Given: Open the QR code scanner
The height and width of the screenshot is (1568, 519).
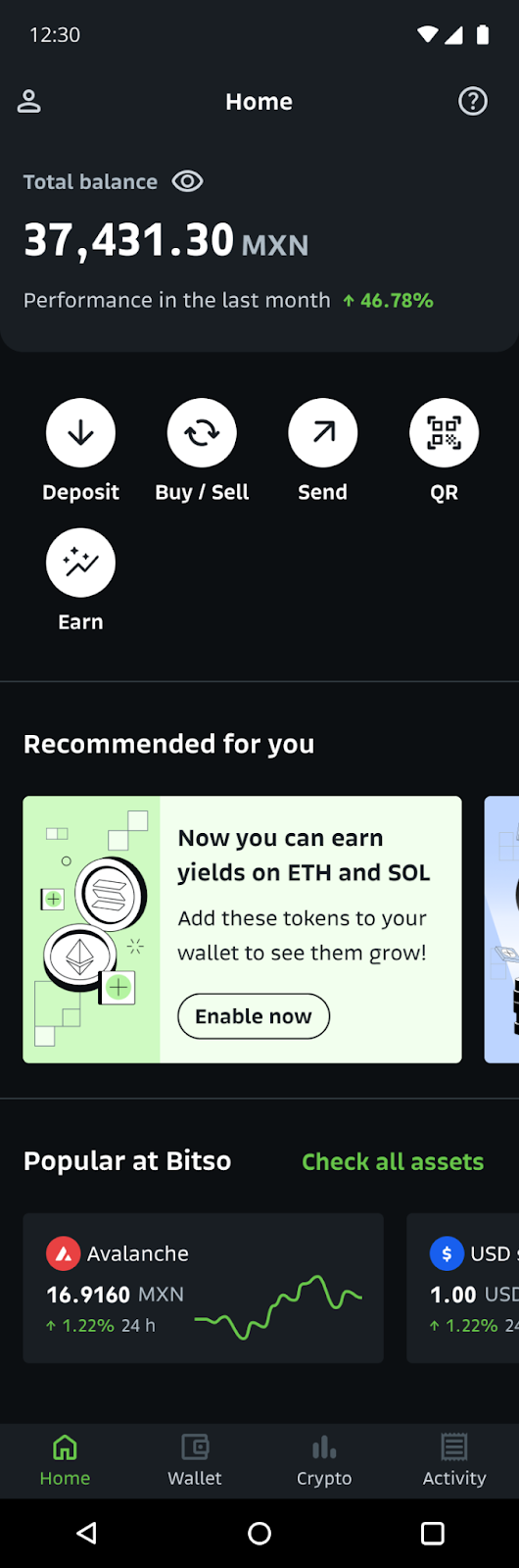Looking at the screenshot, I should point(444,432).
